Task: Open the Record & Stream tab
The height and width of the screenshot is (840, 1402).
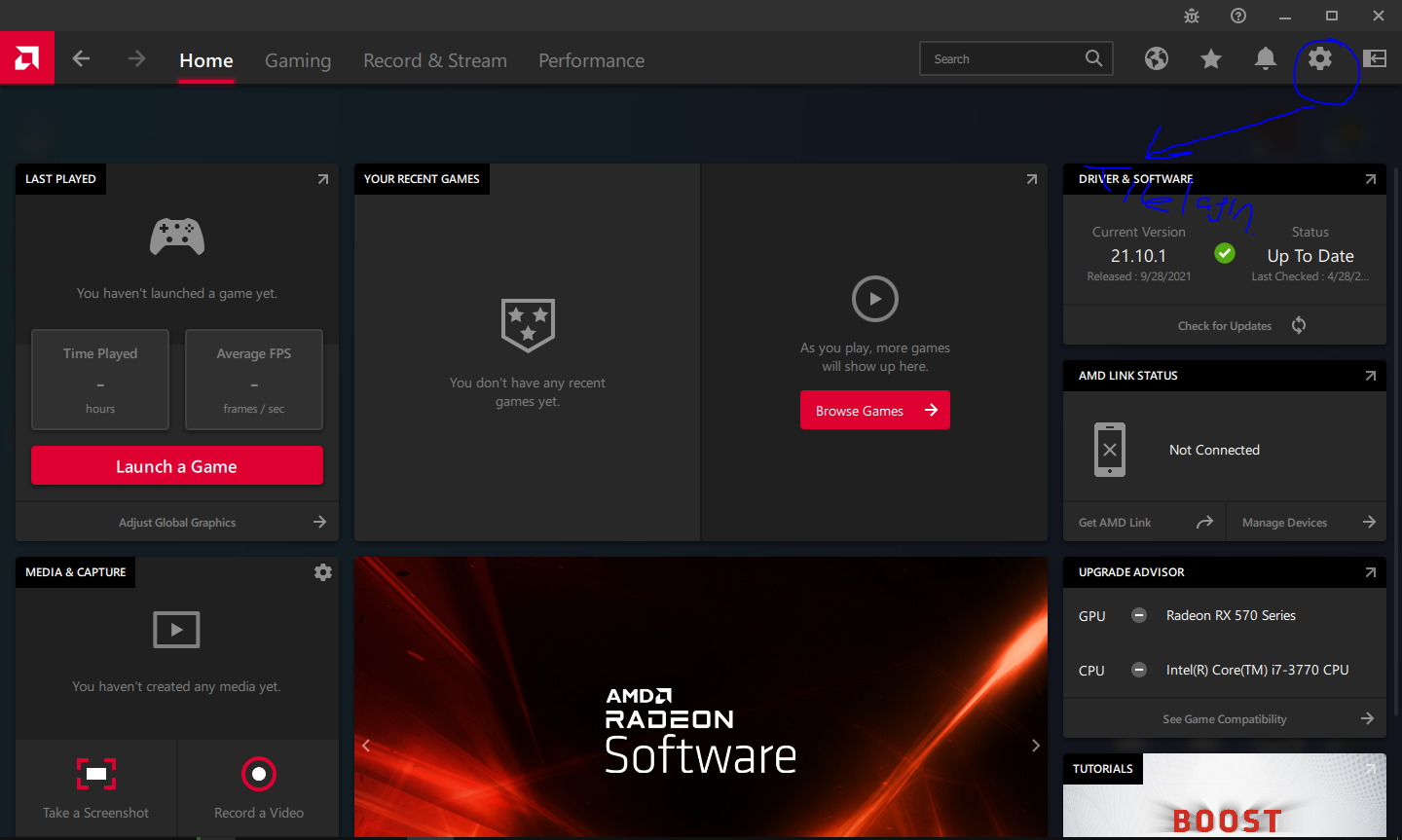Action: tap(435, 60)
